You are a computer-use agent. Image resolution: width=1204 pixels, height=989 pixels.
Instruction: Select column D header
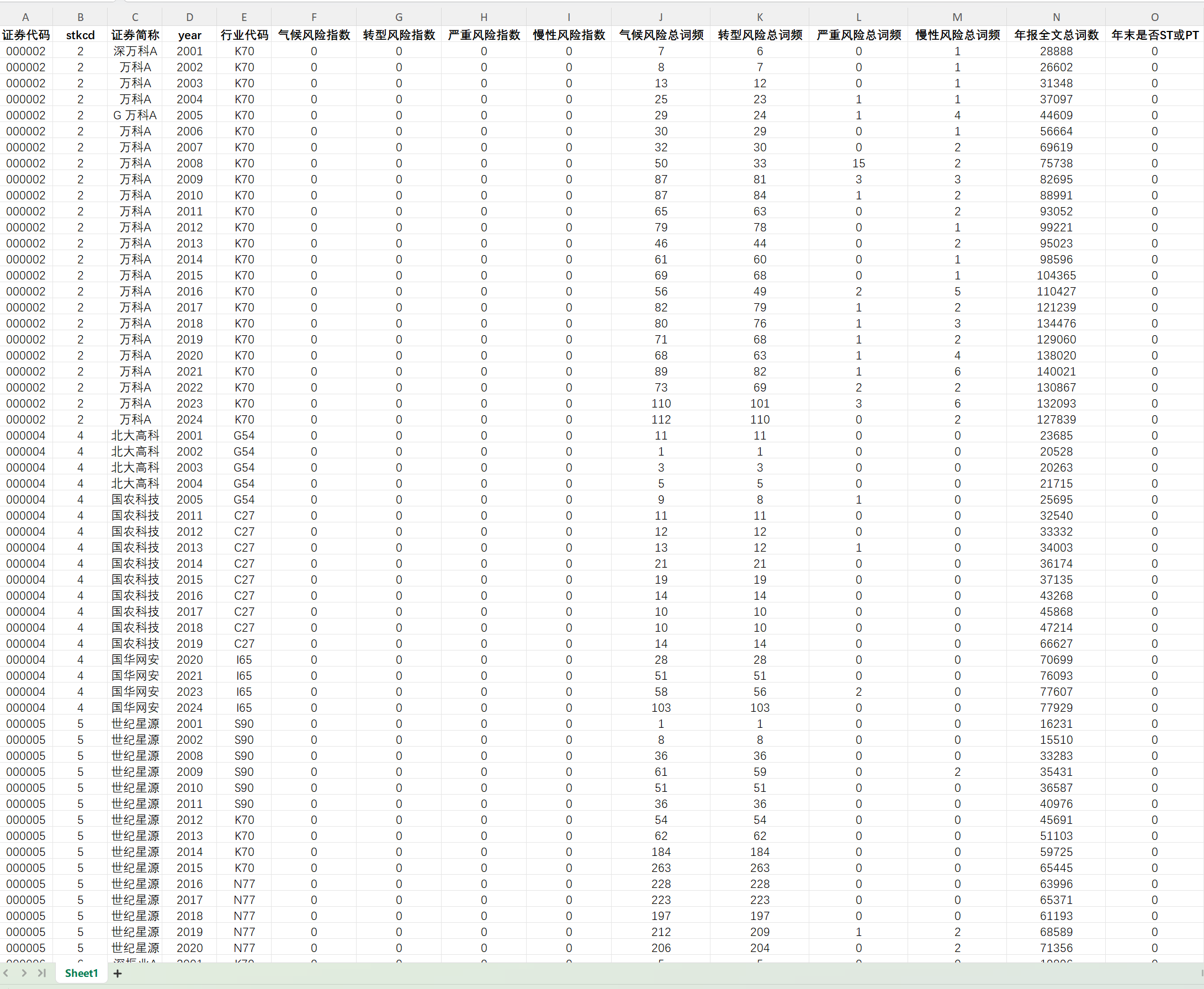(x=190, y=17)
